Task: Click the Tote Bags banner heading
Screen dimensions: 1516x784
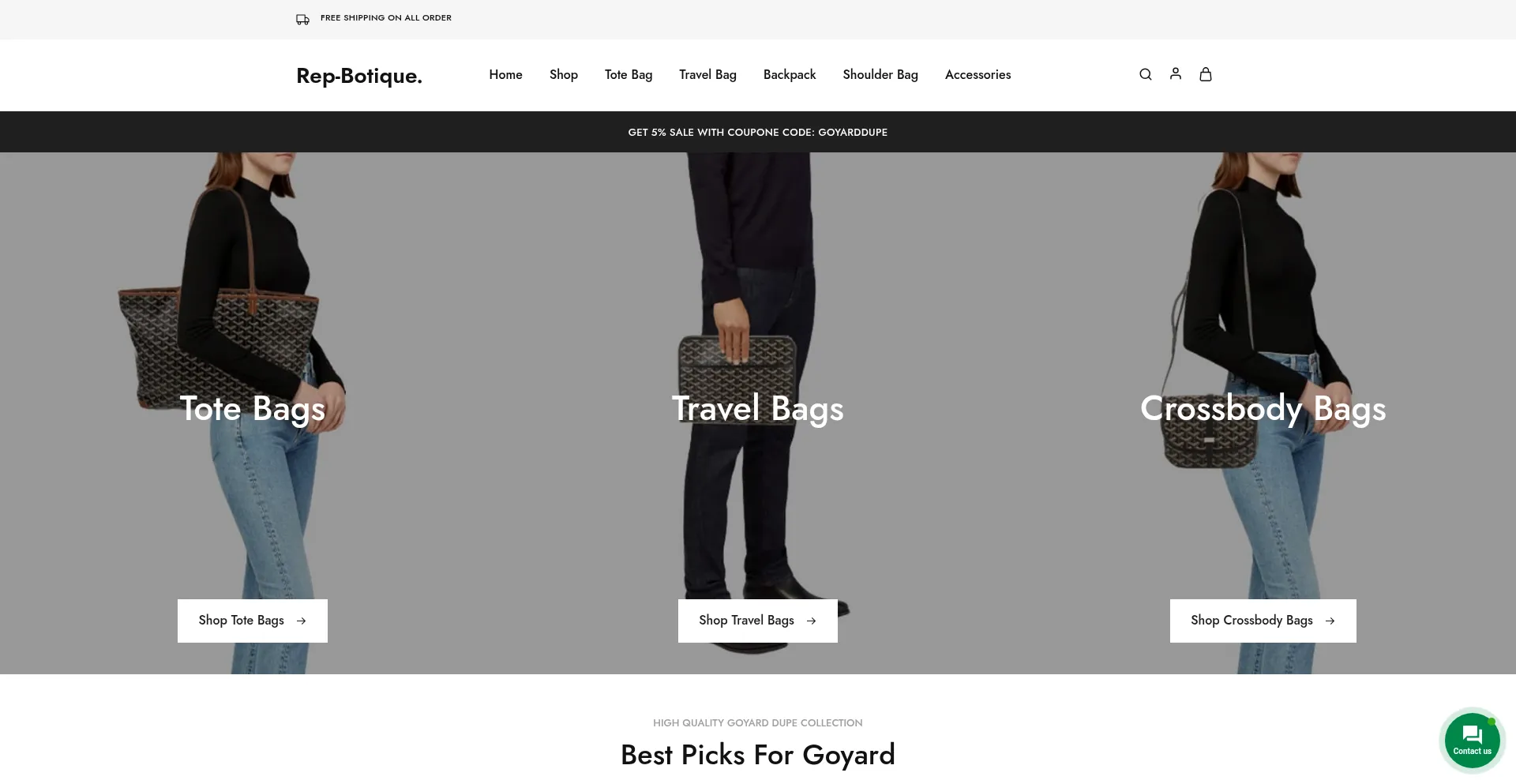Action: point(253,409)
